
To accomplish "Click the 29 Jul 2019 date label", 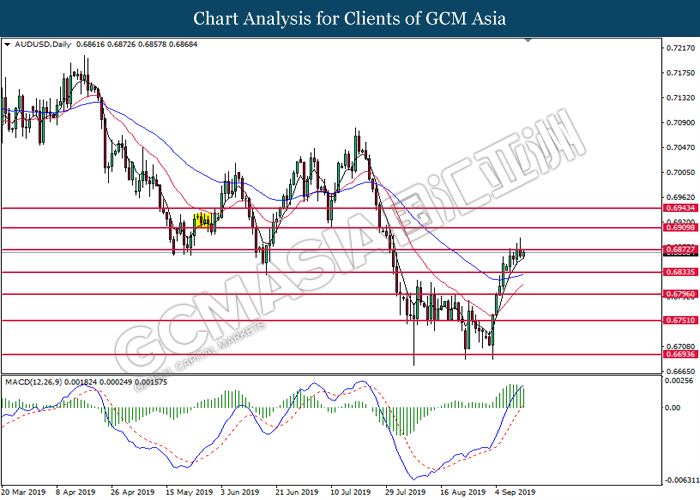I will click(x=406, y=492).
